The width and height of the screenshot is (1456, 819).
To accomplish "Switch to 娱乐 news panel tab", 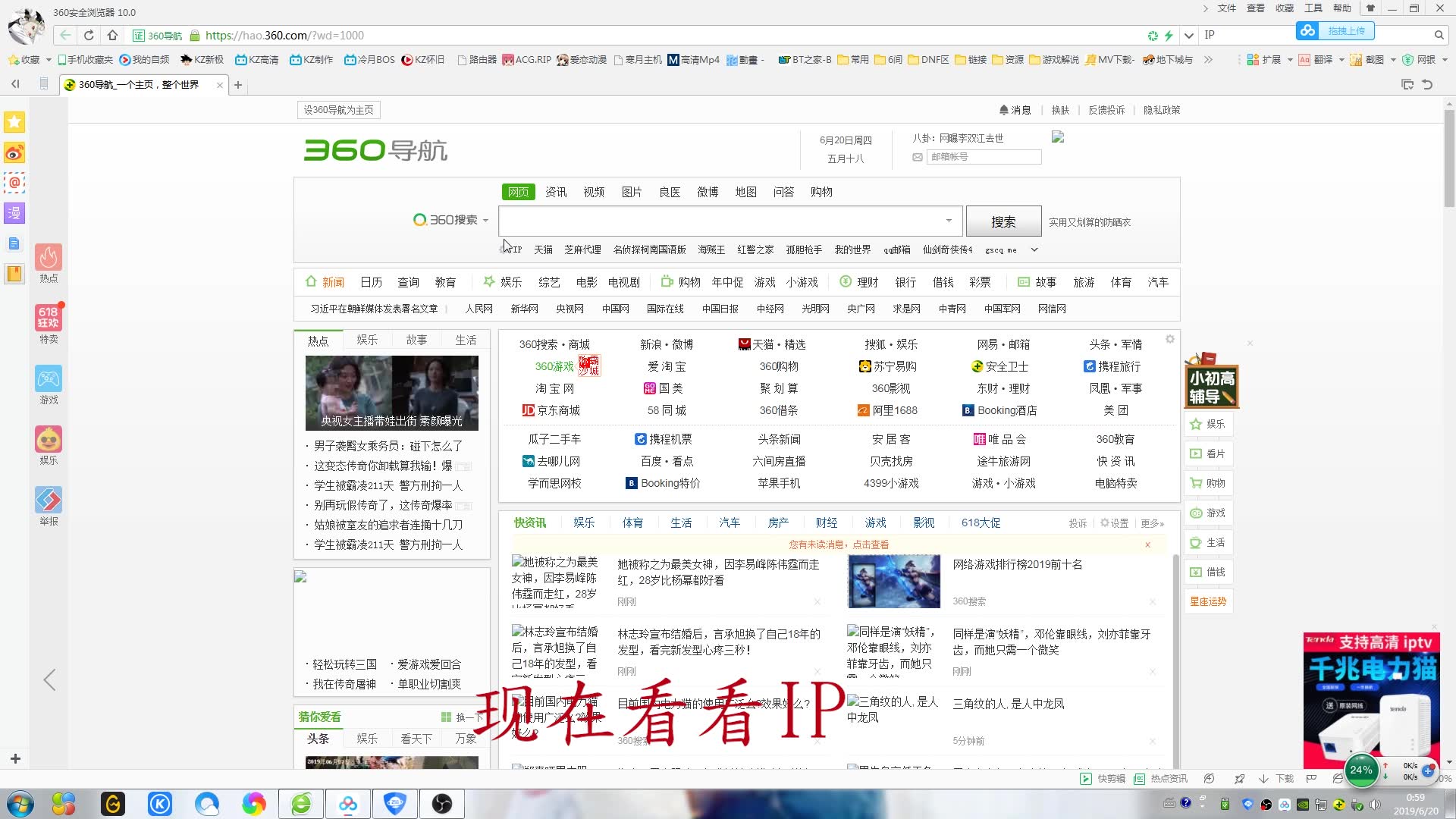I will click(367, 340).
